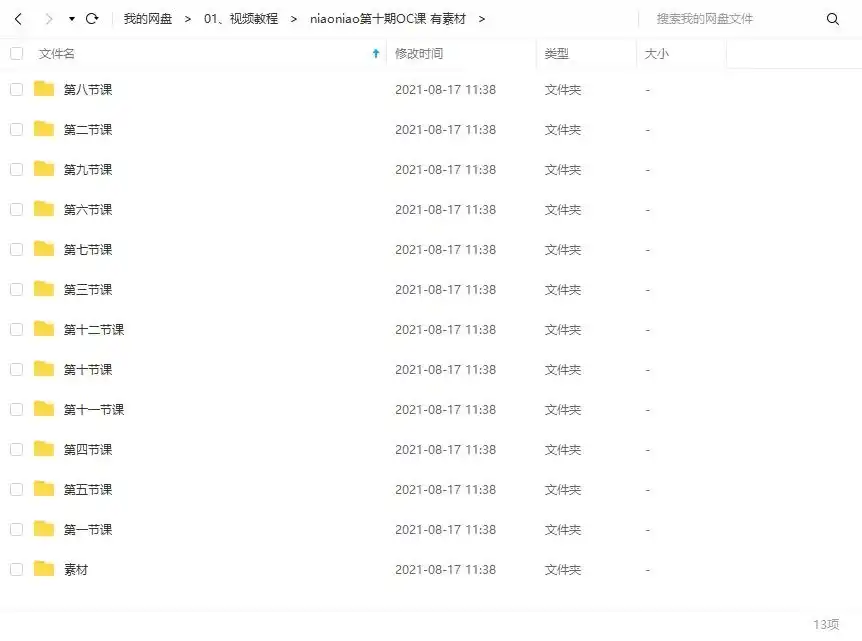Navigate to 我的网盘 via the breadcrumb
This screenshot has height=641, width=862.
click(x=148, y=18)
